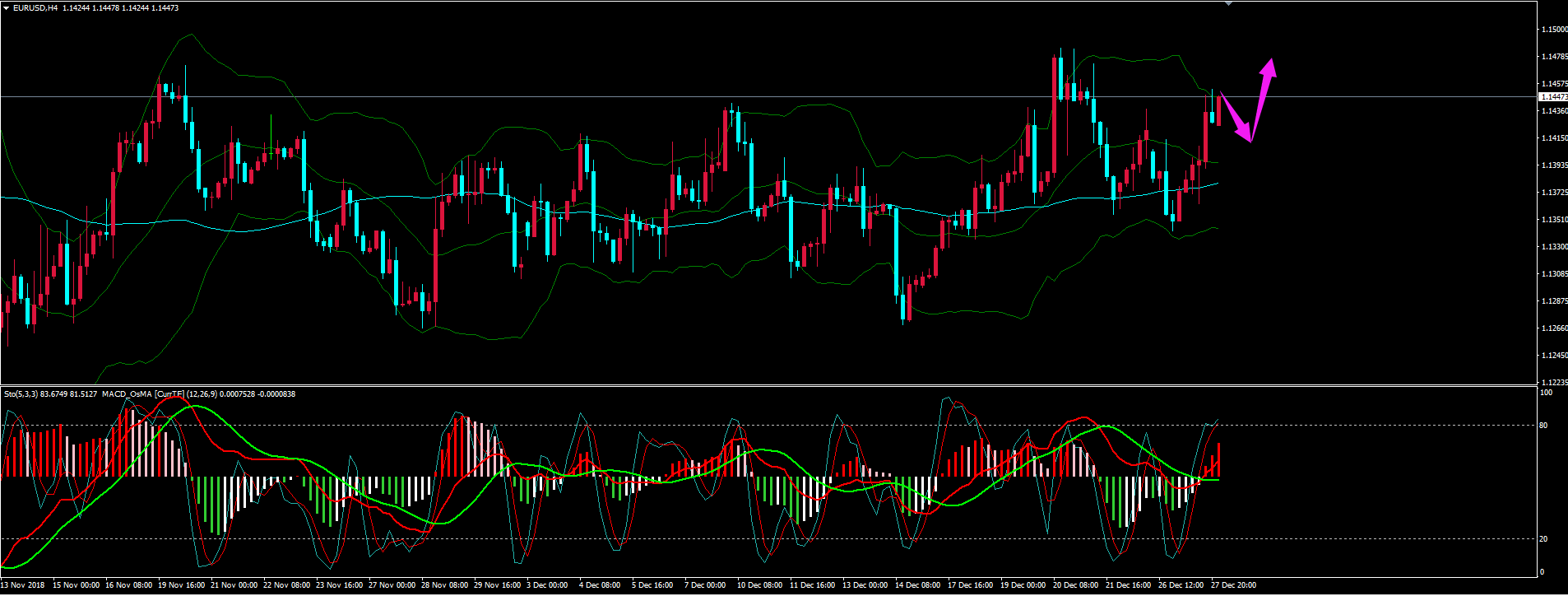
Task: Click the chart shift marker triangle
Action: [1228, 4]
